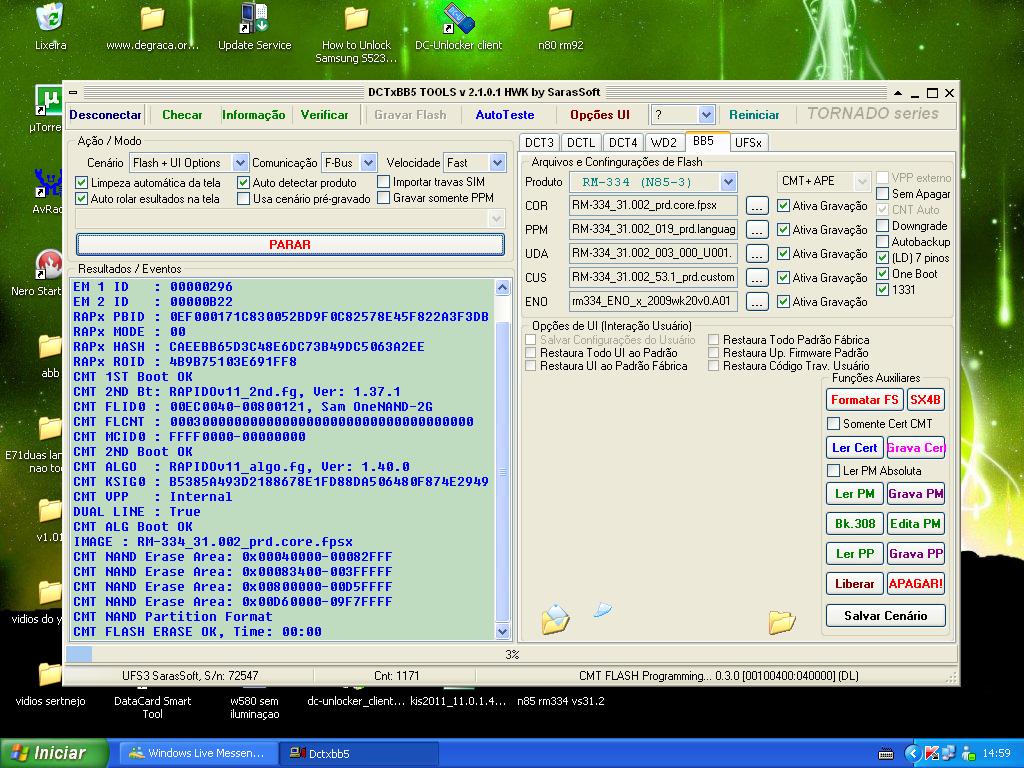This screenshot has width=1024, height=768.
Task: Switch to DCT3 tab
Action: [x=539, y=142]
